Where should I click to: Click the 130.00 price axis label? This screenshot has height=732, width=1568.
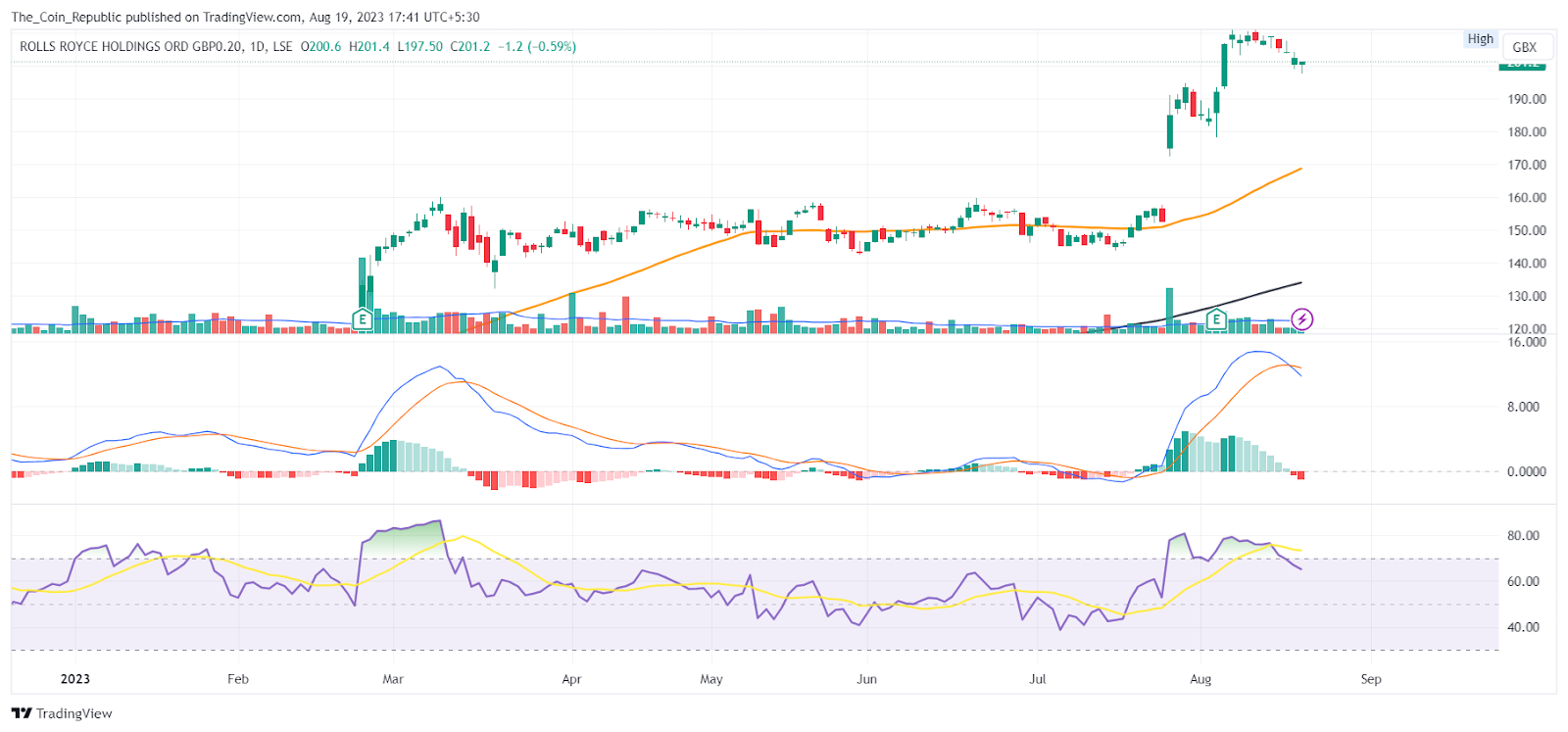point(1527,296)
